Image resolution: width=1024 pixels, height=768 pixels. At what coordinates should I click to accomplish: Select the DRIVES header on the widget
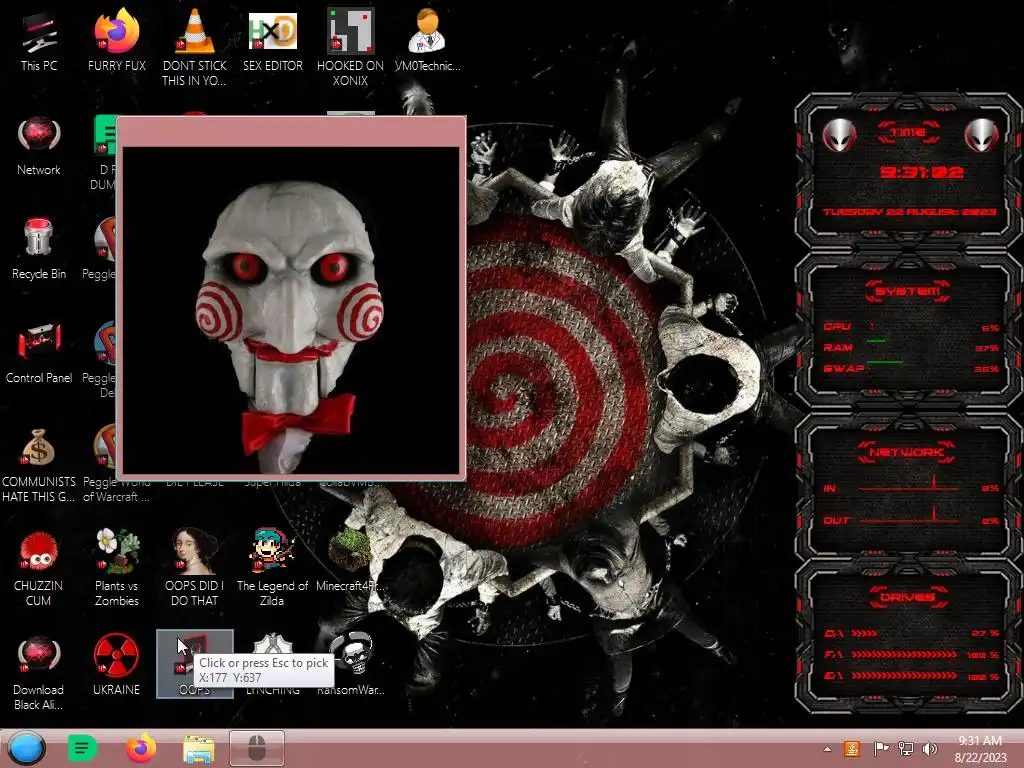(908, 597)
